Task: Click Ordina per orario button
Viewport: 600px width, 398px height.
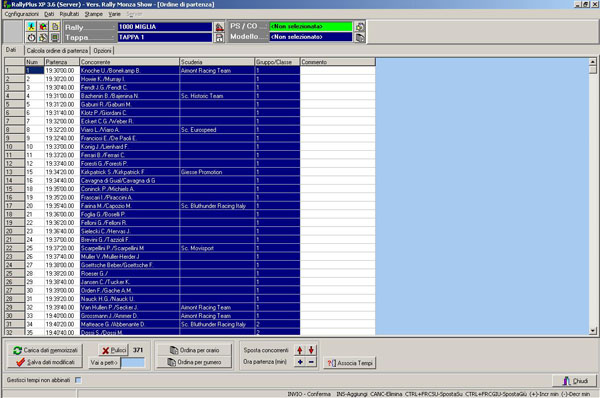Action: [x=194, y=350]
